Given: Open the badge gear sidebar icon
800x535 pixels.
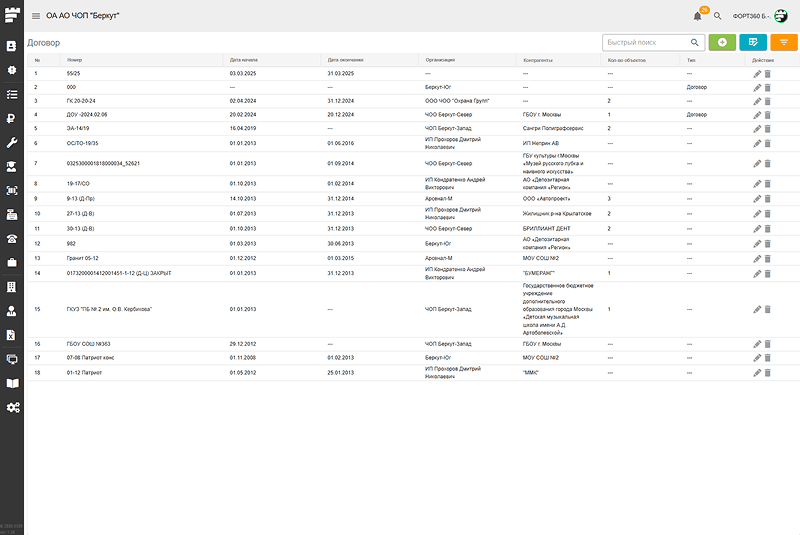Looking at the screenshot, I should (12, 70).
